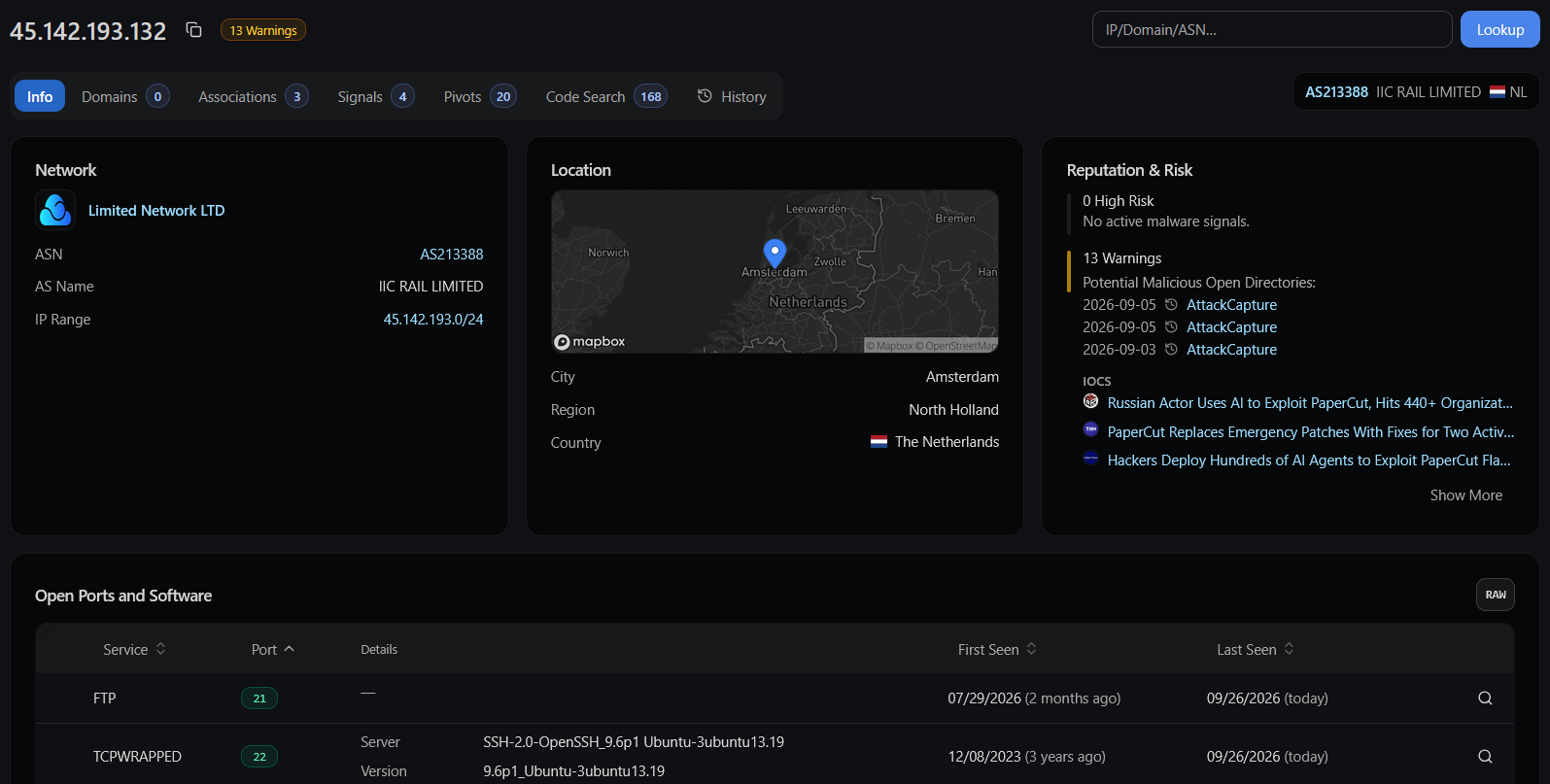Click the Limited Network LTD logo icon
1550x784 pixels.
point(55,210)
